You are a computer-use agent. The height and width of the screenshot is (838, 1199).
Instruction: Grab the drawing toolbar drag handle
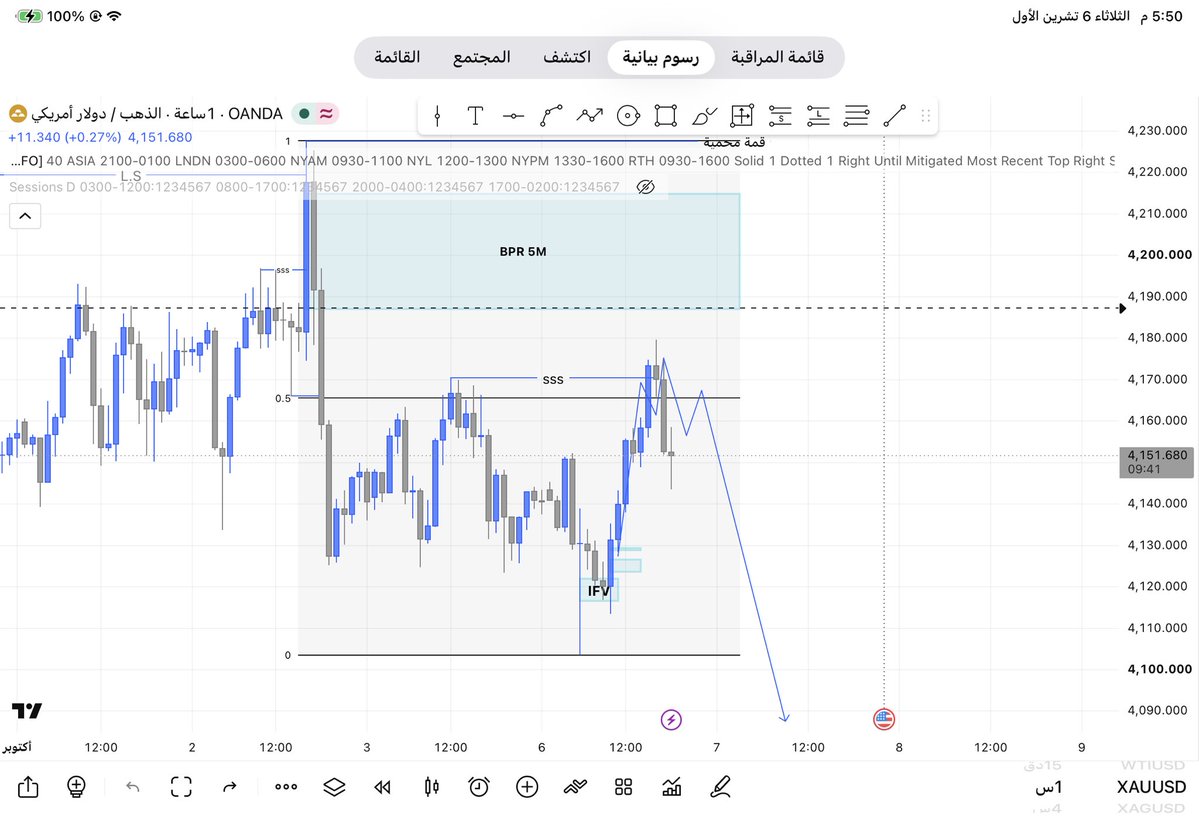click(925, 116)
